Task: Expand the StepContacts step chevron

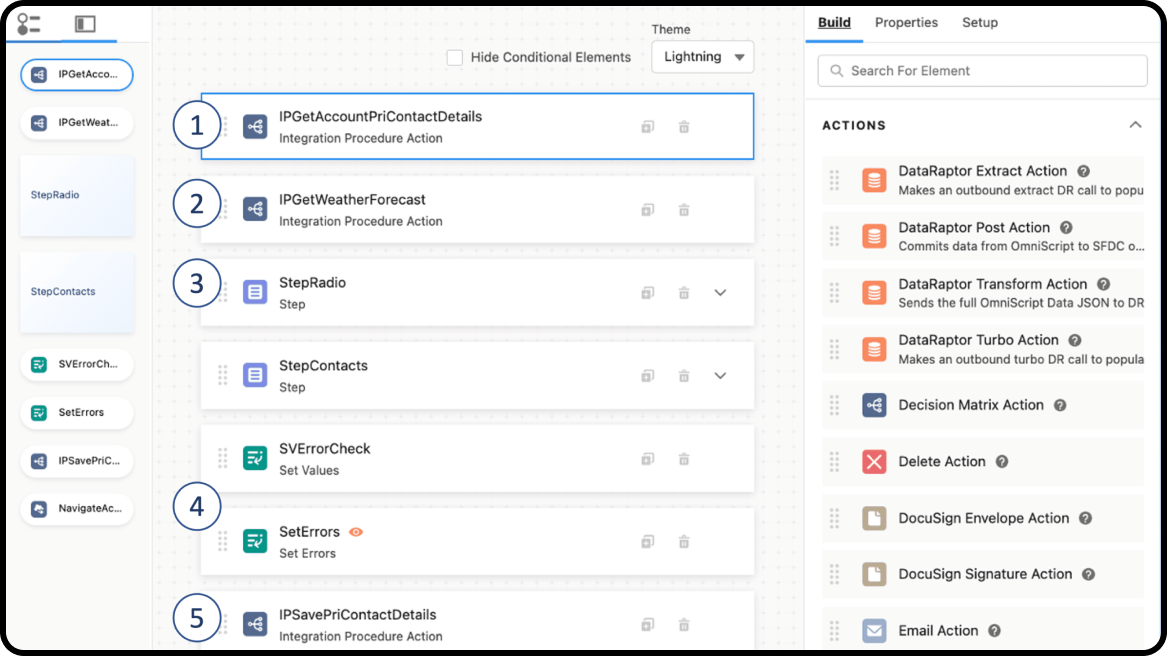Action: click(x=720, y=376)
